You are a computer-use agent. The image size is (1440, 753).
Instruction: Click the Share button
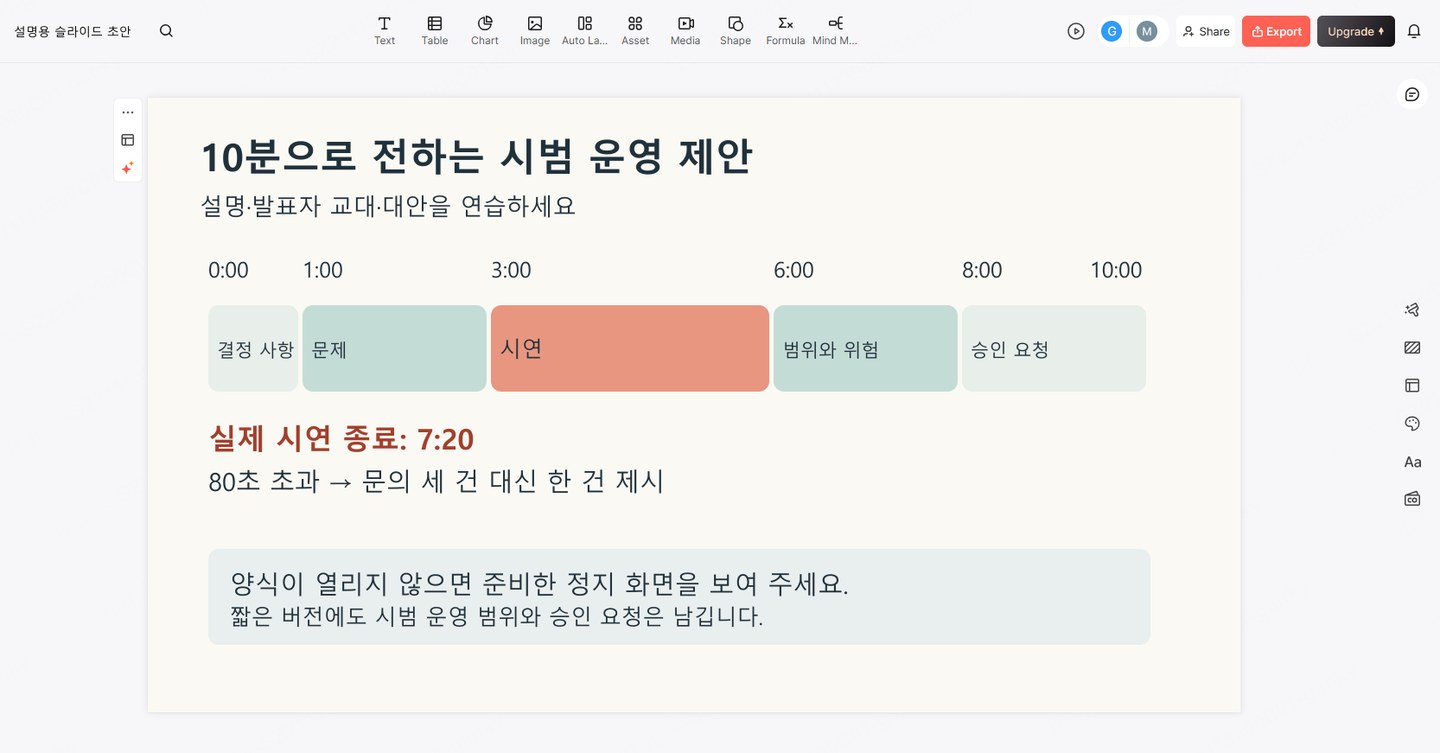point(1206,31)
